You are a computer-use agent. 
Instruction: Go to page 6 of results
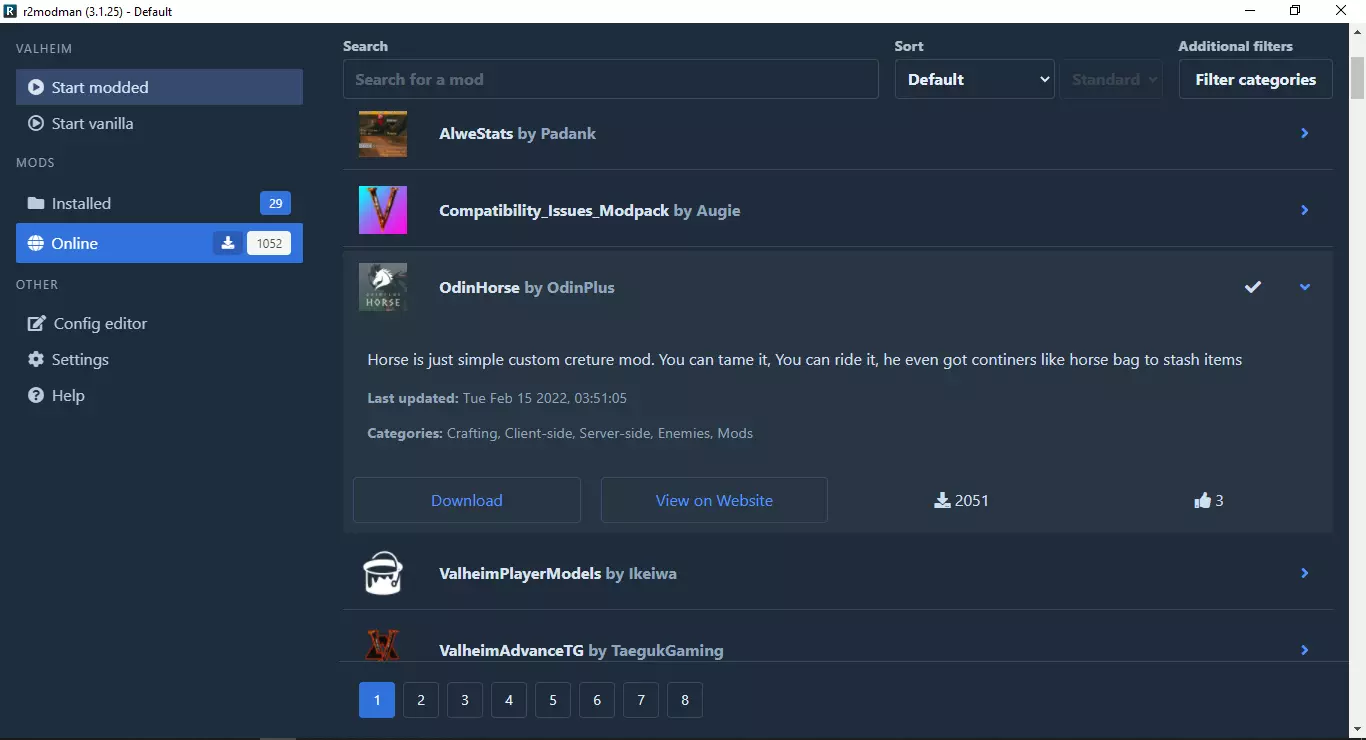click(x=597, y=700)
